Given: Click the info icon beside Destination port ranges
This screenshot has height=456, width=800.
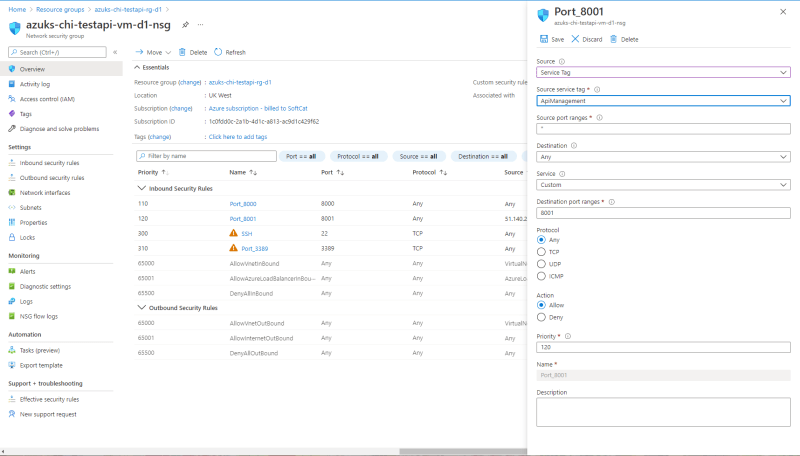Looking at the screenshot, I should click(x=612, y=201).
